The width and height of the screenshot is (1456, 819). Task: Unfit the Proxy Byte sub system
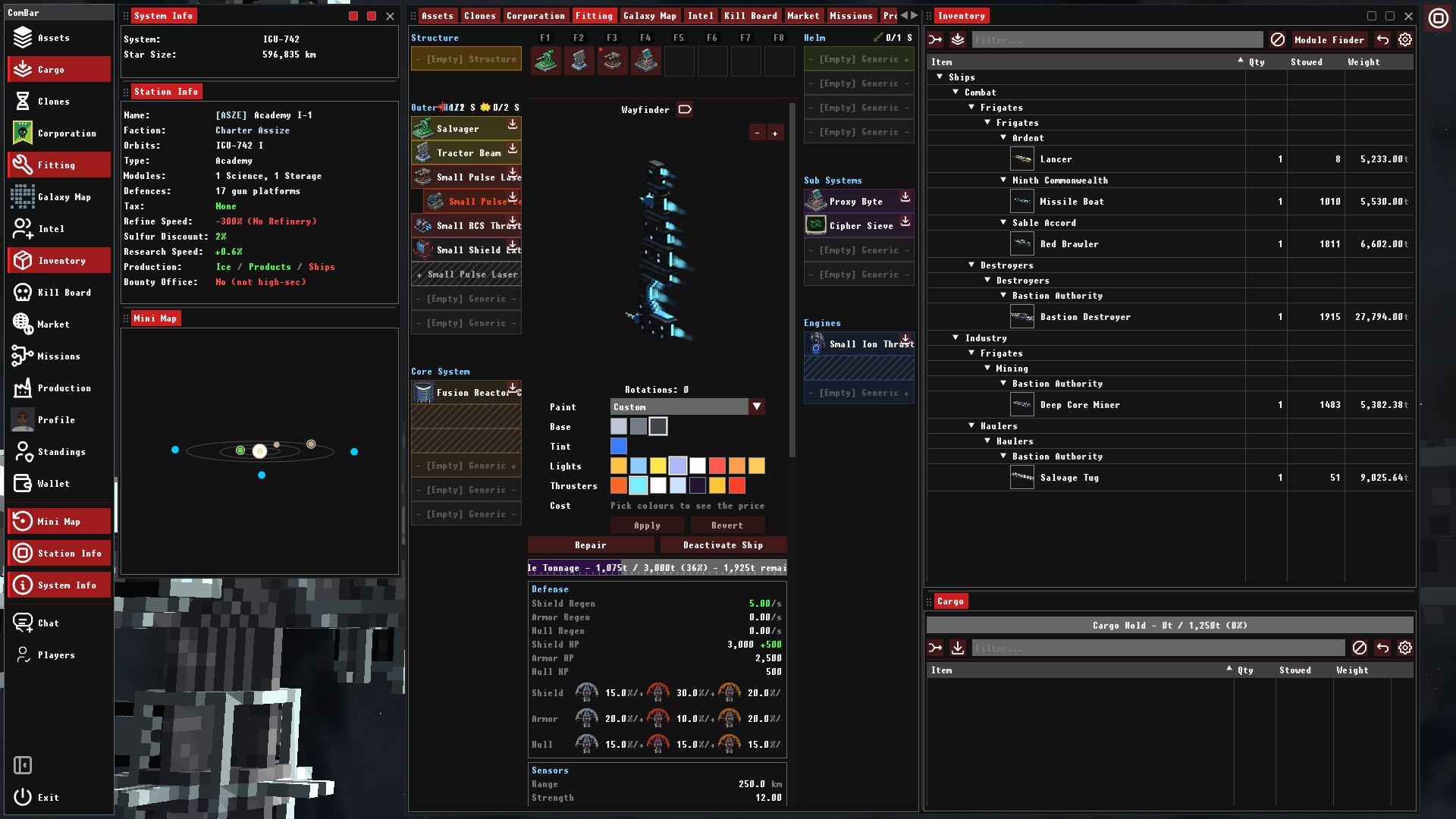tap(905, 197)
